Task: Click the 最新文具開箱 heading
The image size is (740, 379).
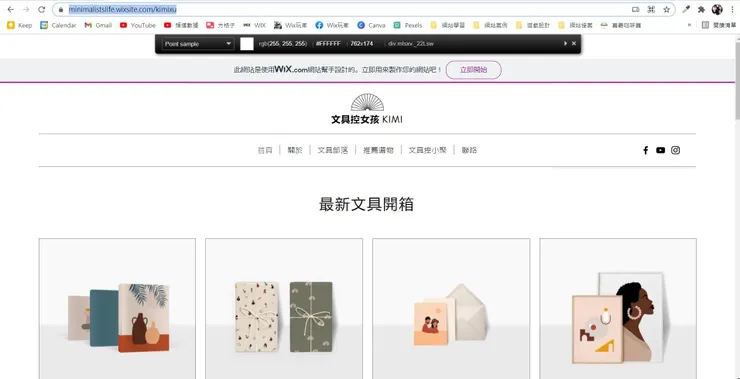Action: (366, 204)
